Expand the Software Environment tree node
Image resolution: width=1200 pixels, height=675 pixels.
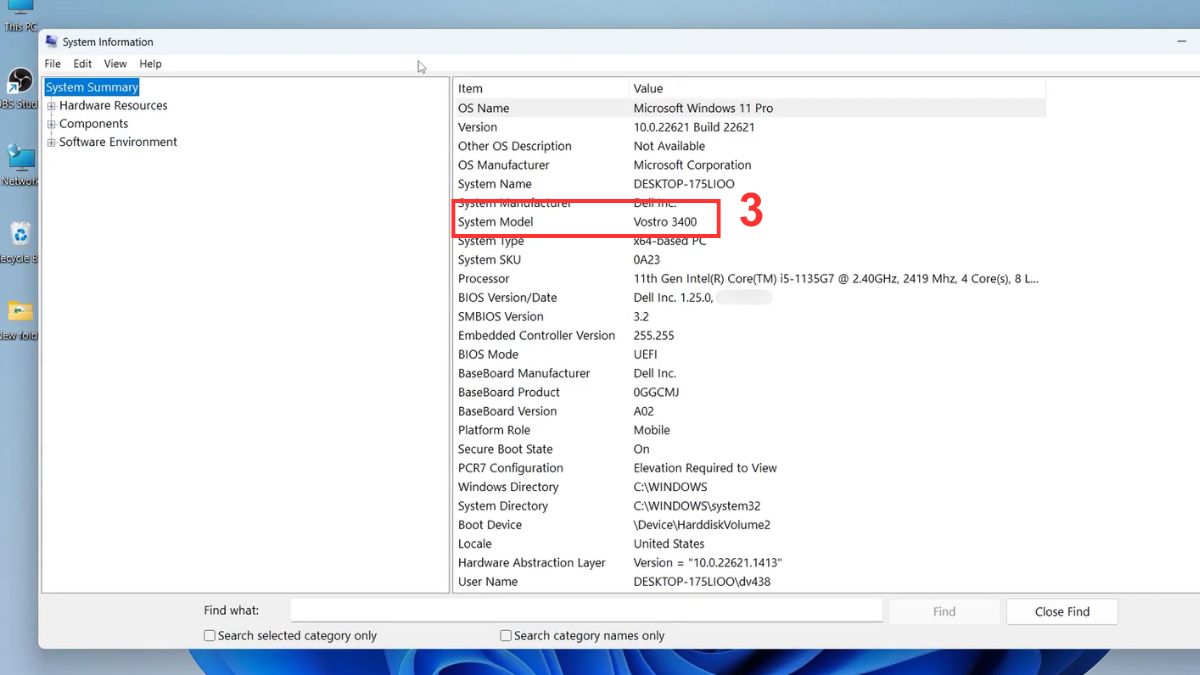tap(51, 142)
